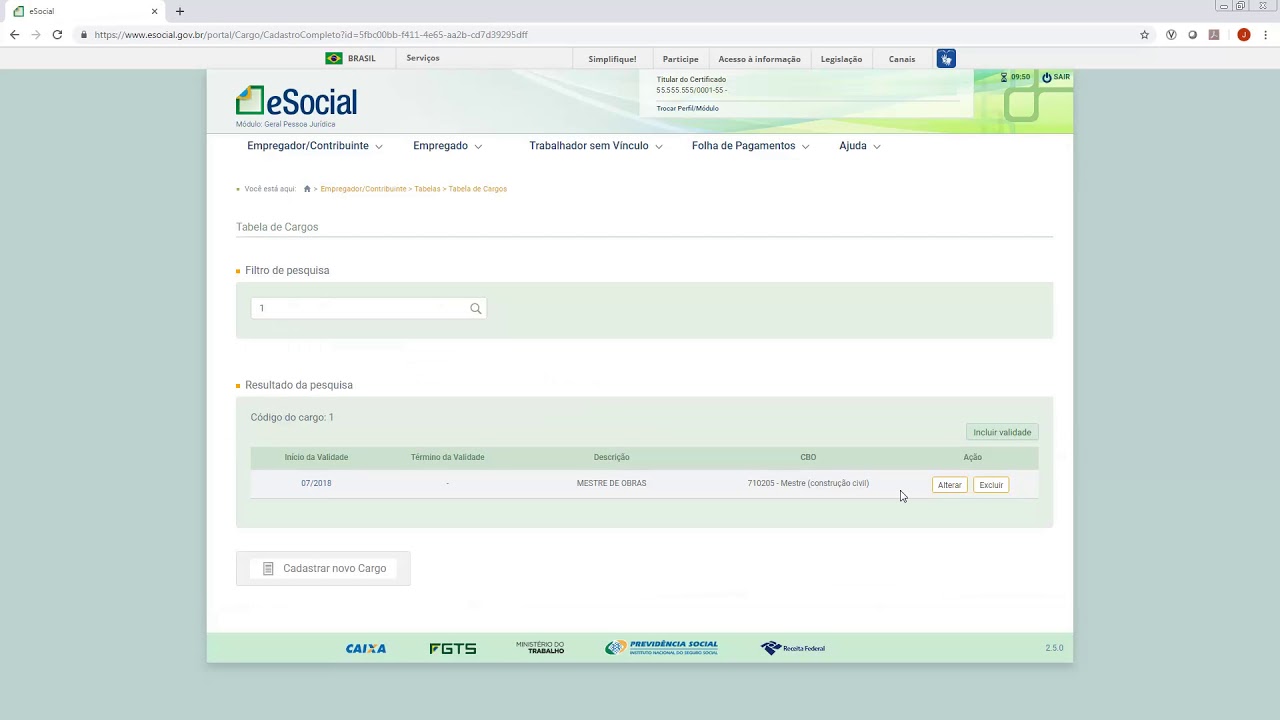1280x720 pixels.
Task: Click the FGTS logo in footer
Action: coord(453,649)
